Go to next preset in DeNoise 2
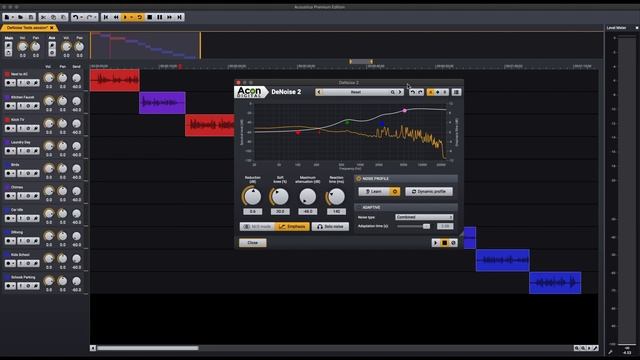The height and width of the screenshot is (360, 640). click(x=400, y=92)
